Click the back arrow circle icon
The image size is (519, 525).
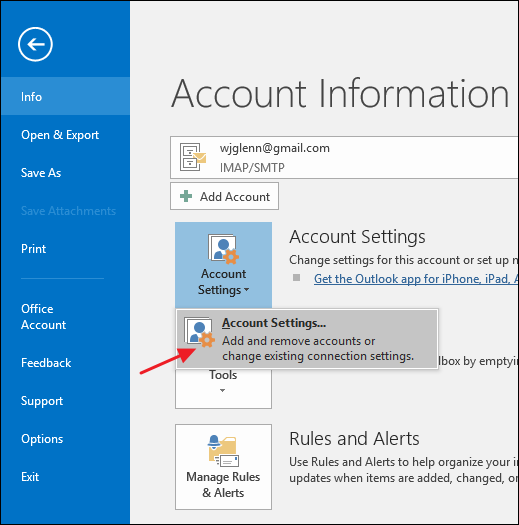point(35,44)
